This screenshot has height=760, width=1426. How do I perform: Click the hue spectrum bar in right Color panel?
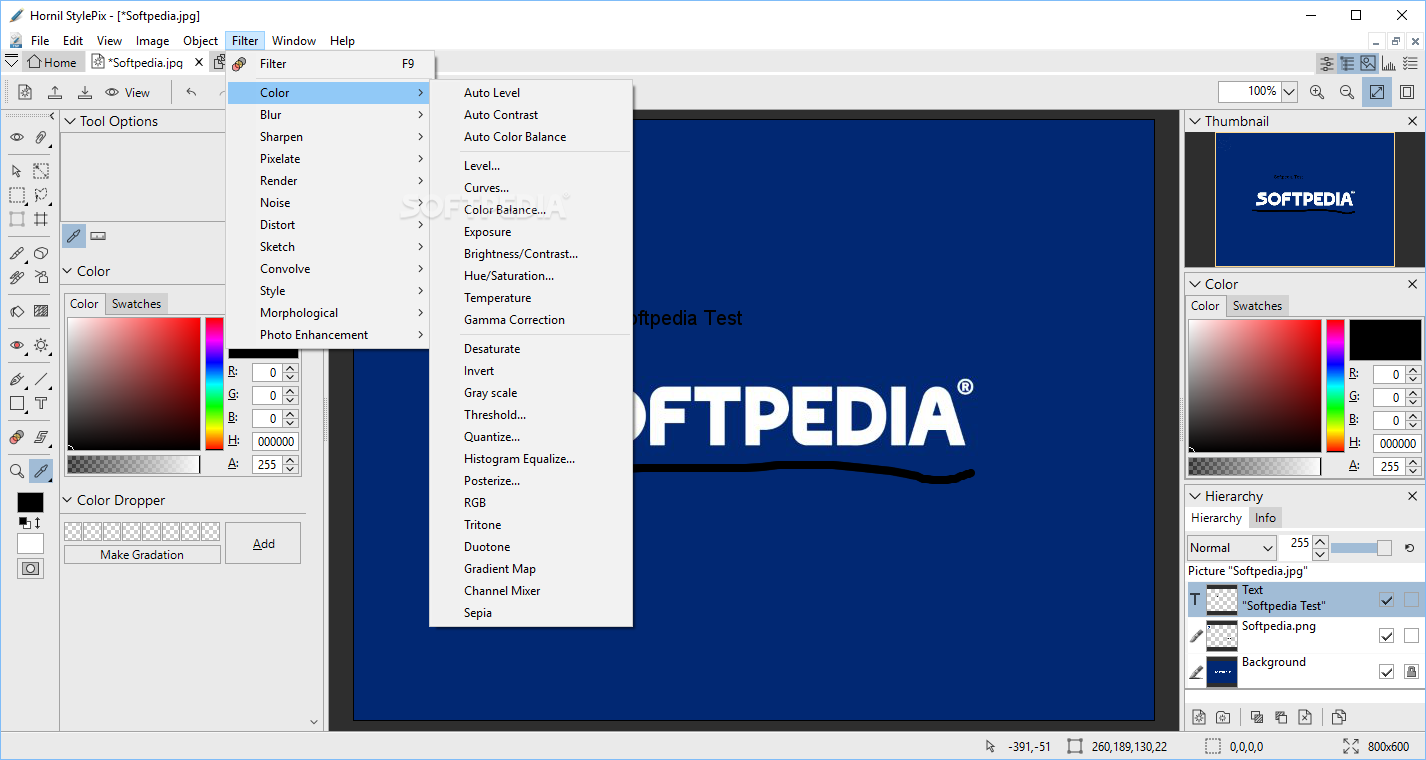coord(1334,386)
